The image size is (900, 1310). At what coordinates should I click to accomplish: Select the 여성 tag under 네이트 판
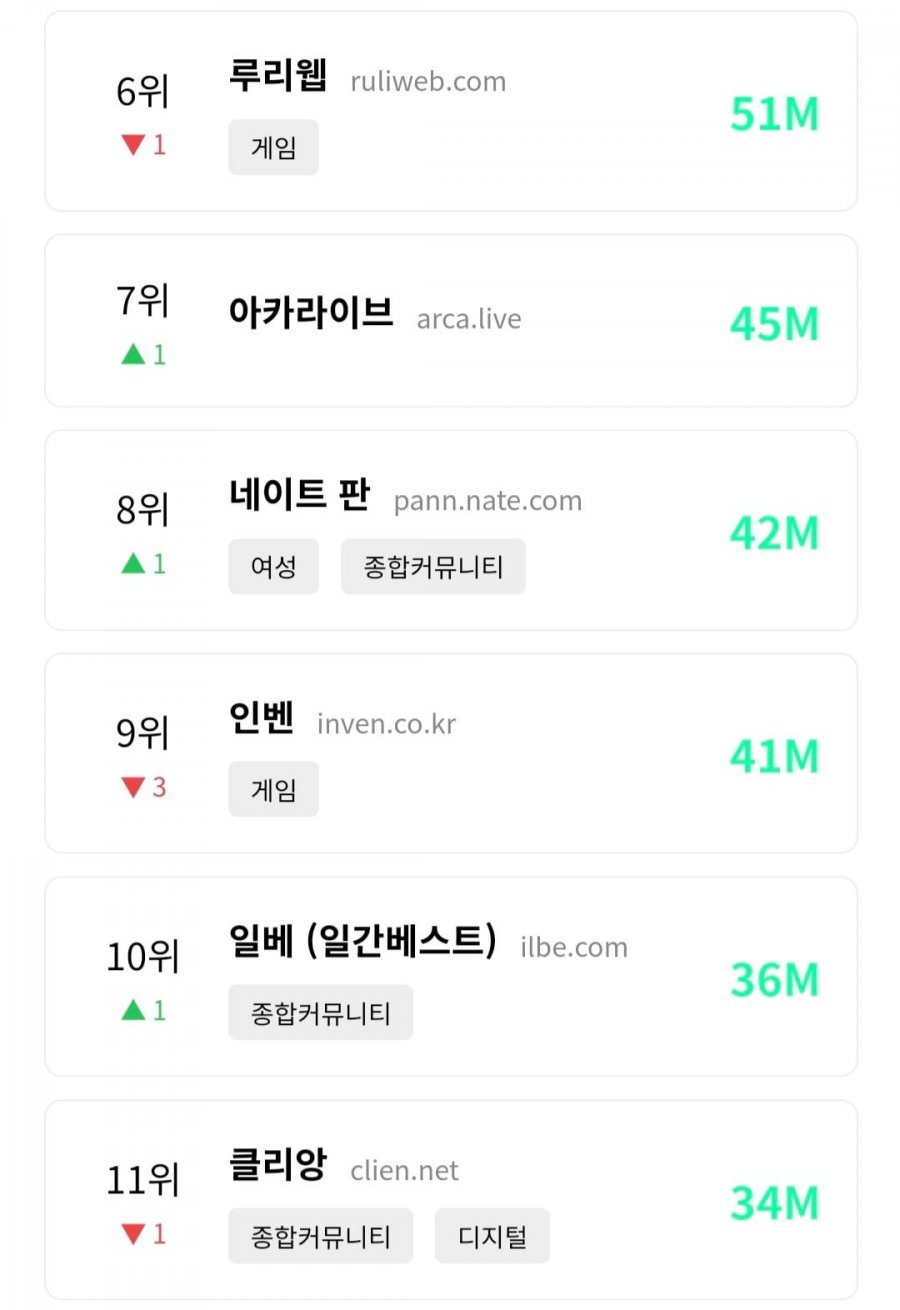pos(273,567)
